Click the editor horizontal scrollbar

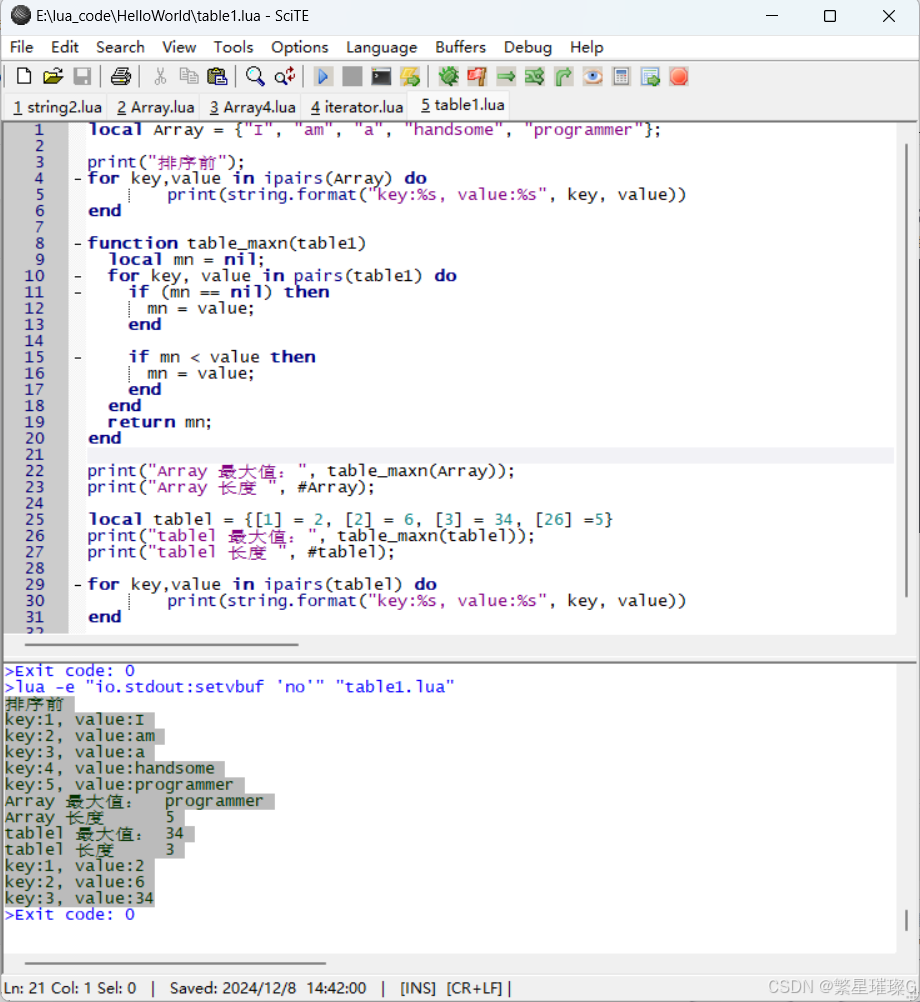pos(162,645)
